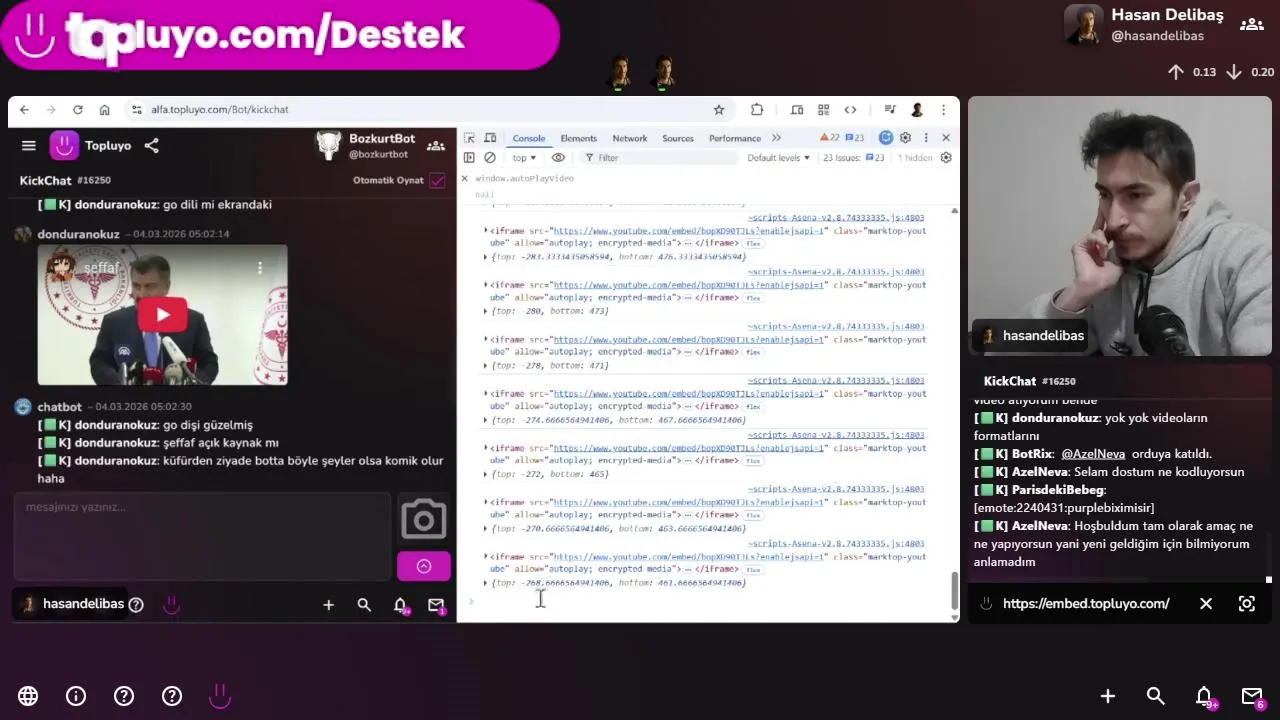Viewport: 1280px width, 720px height.
Task: Open the Topluyo hamburger menu
Action: point(29,146)
